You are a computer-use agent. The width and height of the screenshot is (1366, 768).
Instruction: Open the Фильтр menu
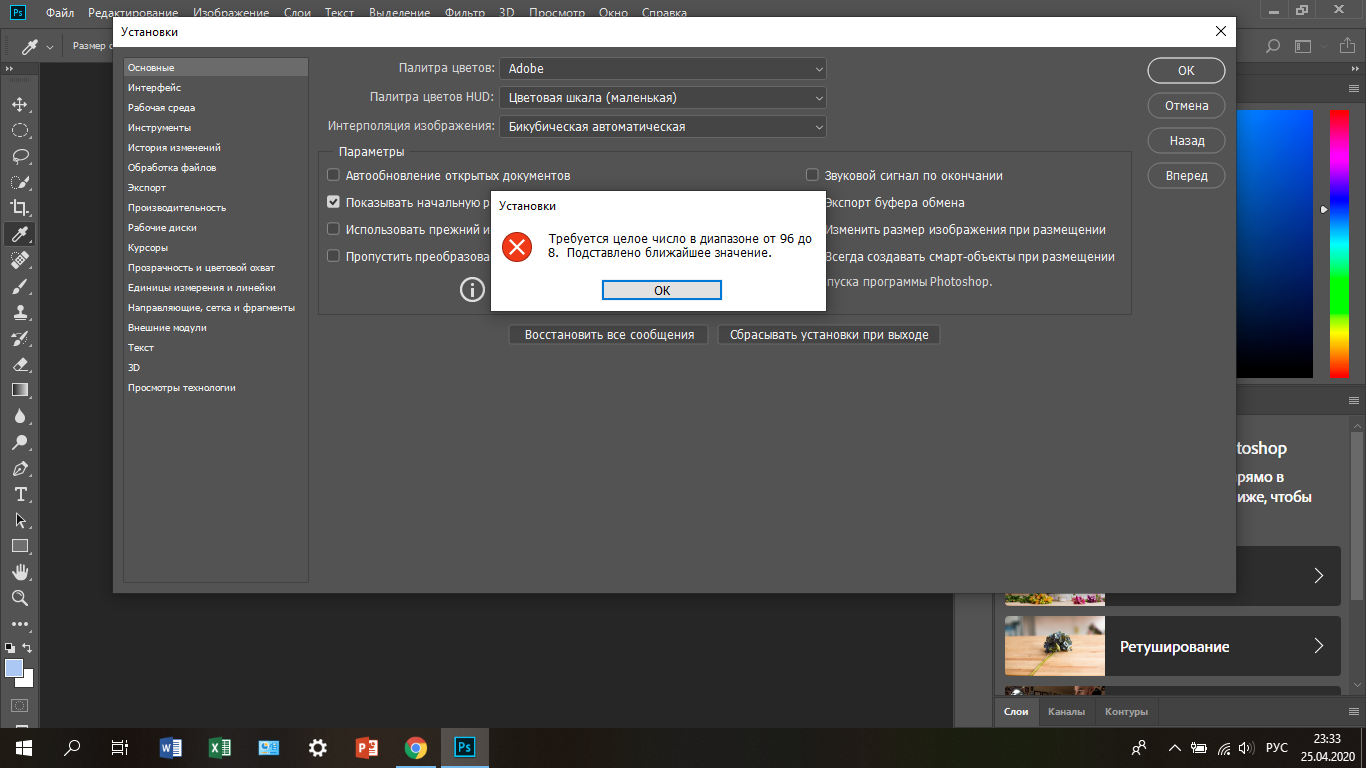tap(464, 13)
